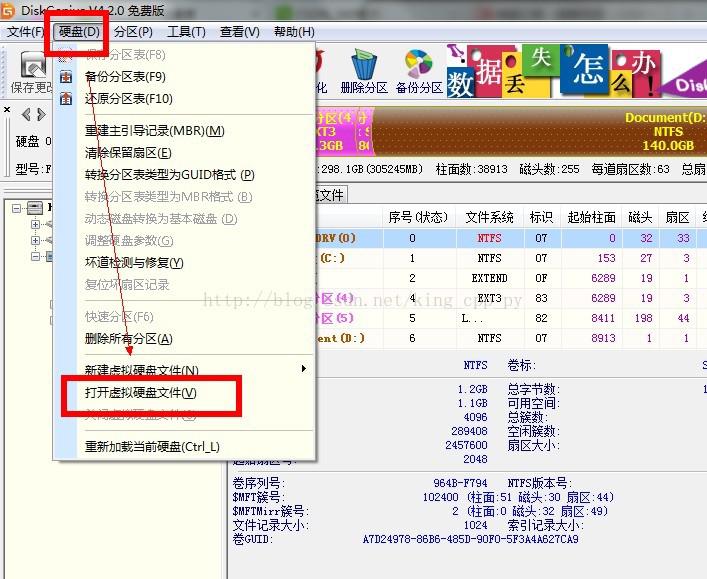Click starting cylinder value 8913
707x579 pixels.
click(603, 338)
